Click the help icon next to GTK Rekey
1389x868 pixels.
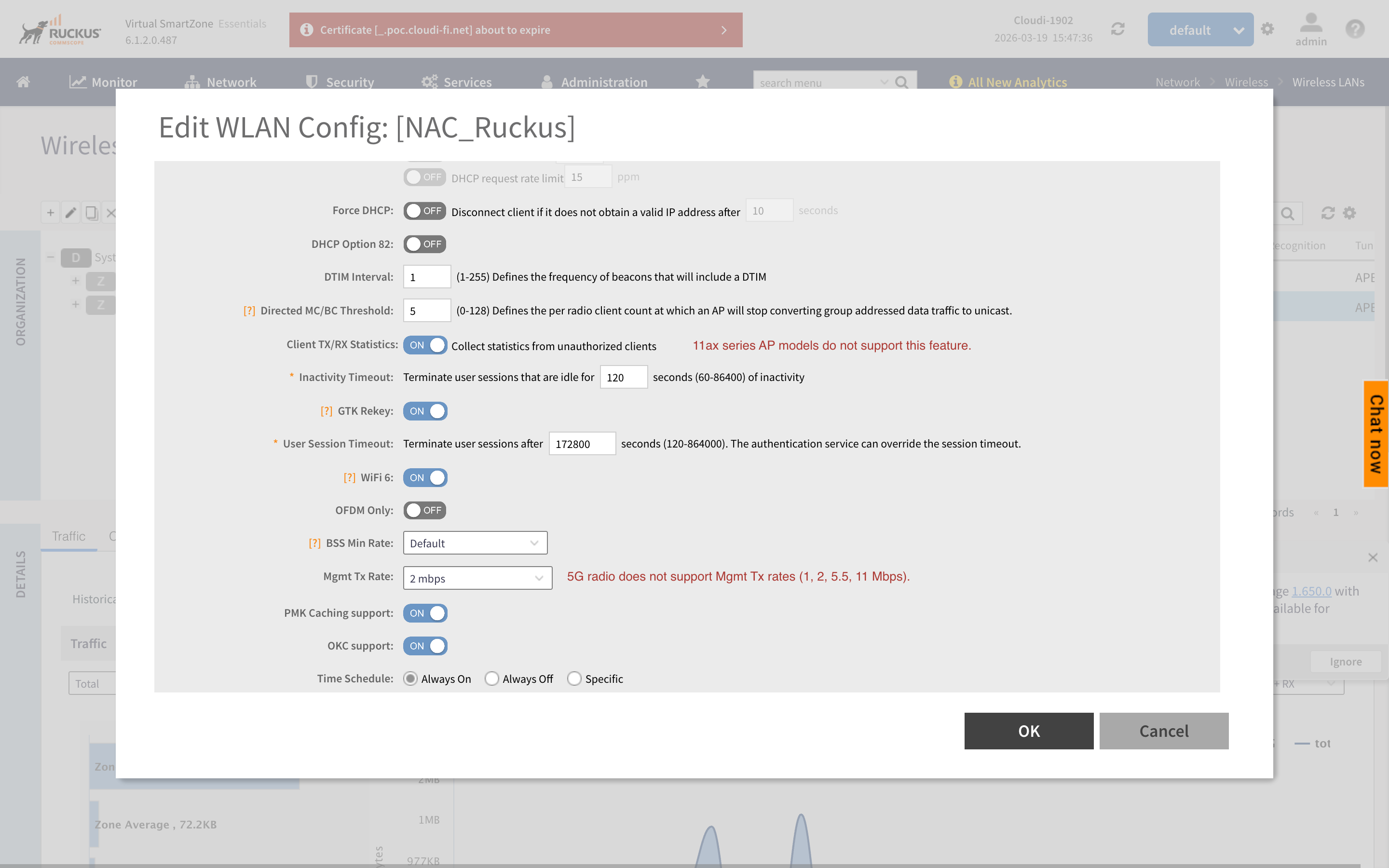pos(326,411)
